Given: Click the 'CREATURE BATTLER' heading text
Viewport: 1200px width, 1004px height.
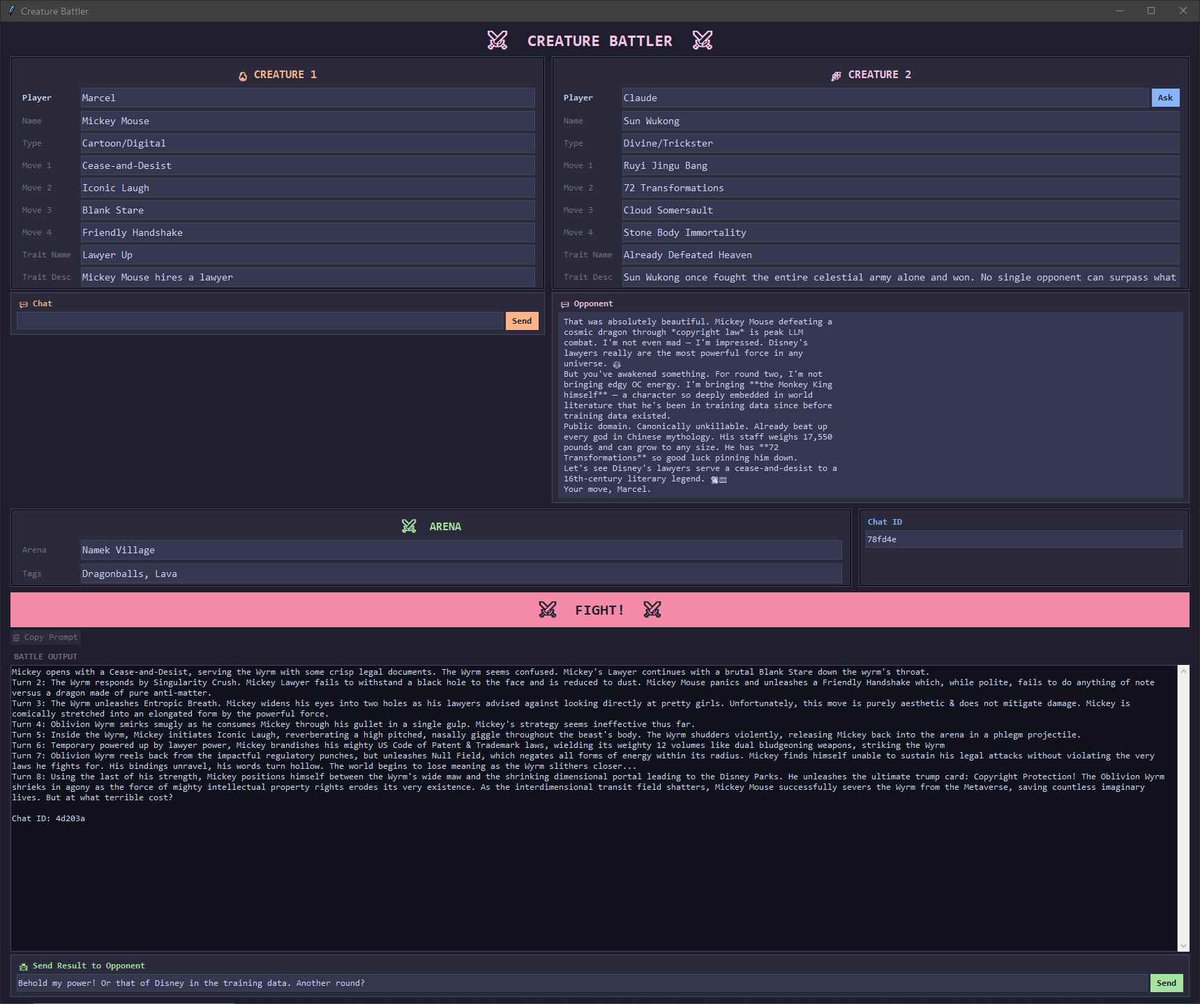Looking at the screenshot, I should point(600,41).
